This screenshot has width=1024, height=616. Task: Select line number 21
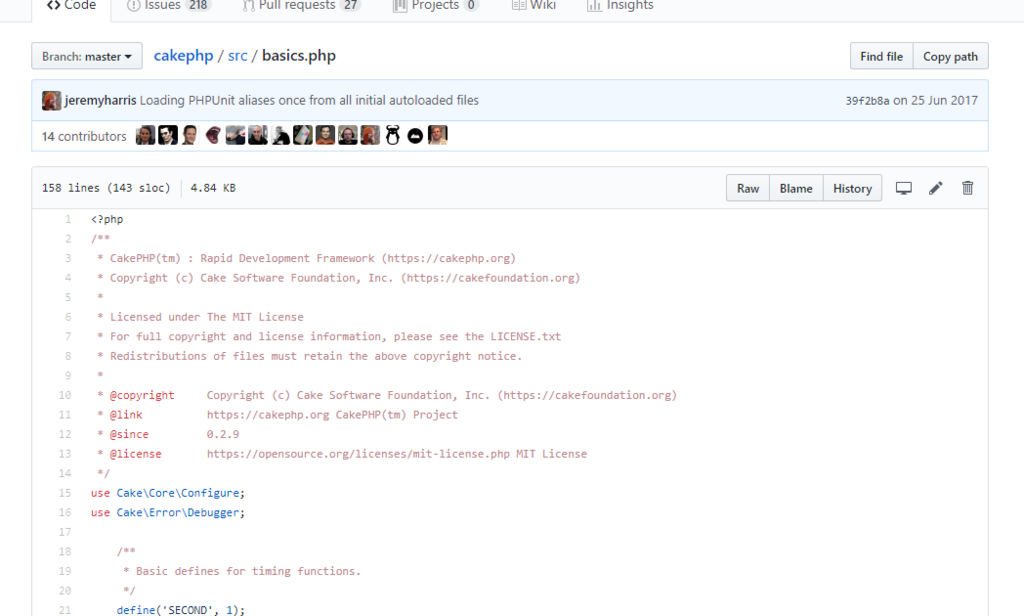pyautogui.click(x=65, y=610)
